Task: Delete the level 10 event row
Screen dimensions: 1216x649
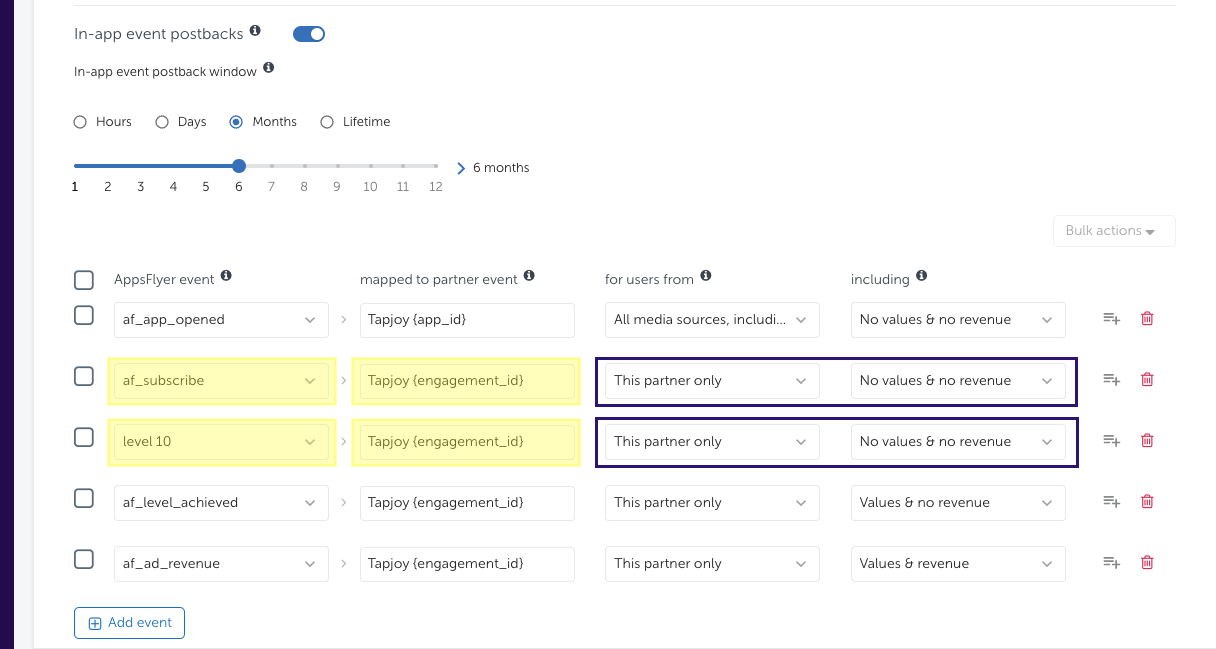Action: 1147,441
